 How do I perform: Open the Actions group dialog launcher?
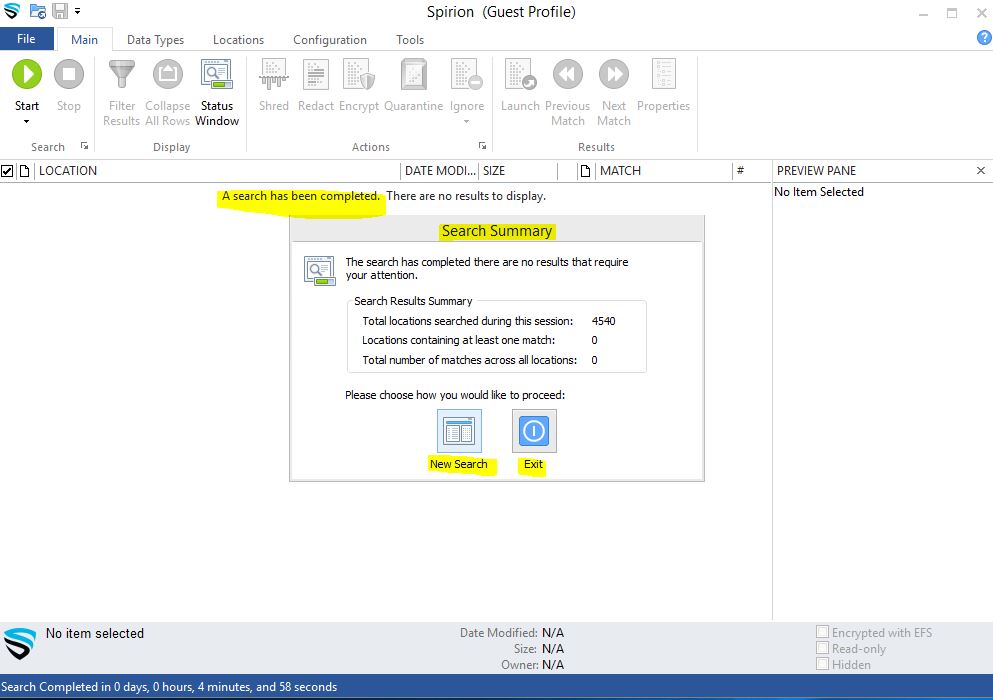pyautogui.click(x=483, y=146)
